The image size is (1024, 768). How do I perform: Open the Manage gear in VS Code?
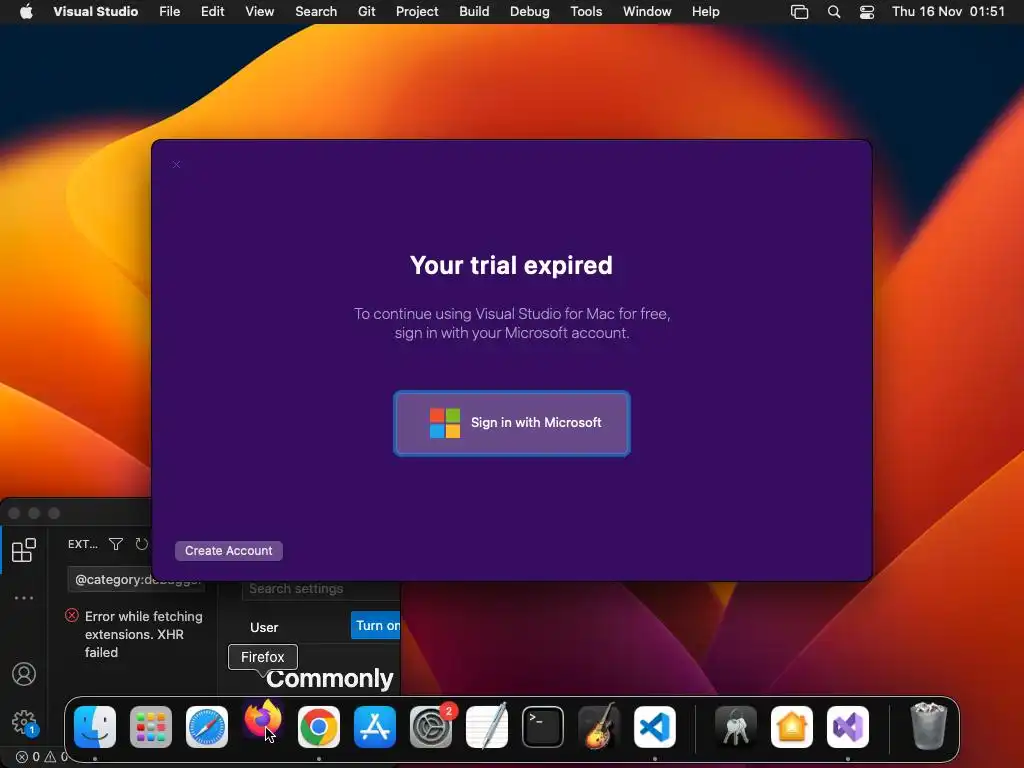pyautogui.click(x=24, y=723)
